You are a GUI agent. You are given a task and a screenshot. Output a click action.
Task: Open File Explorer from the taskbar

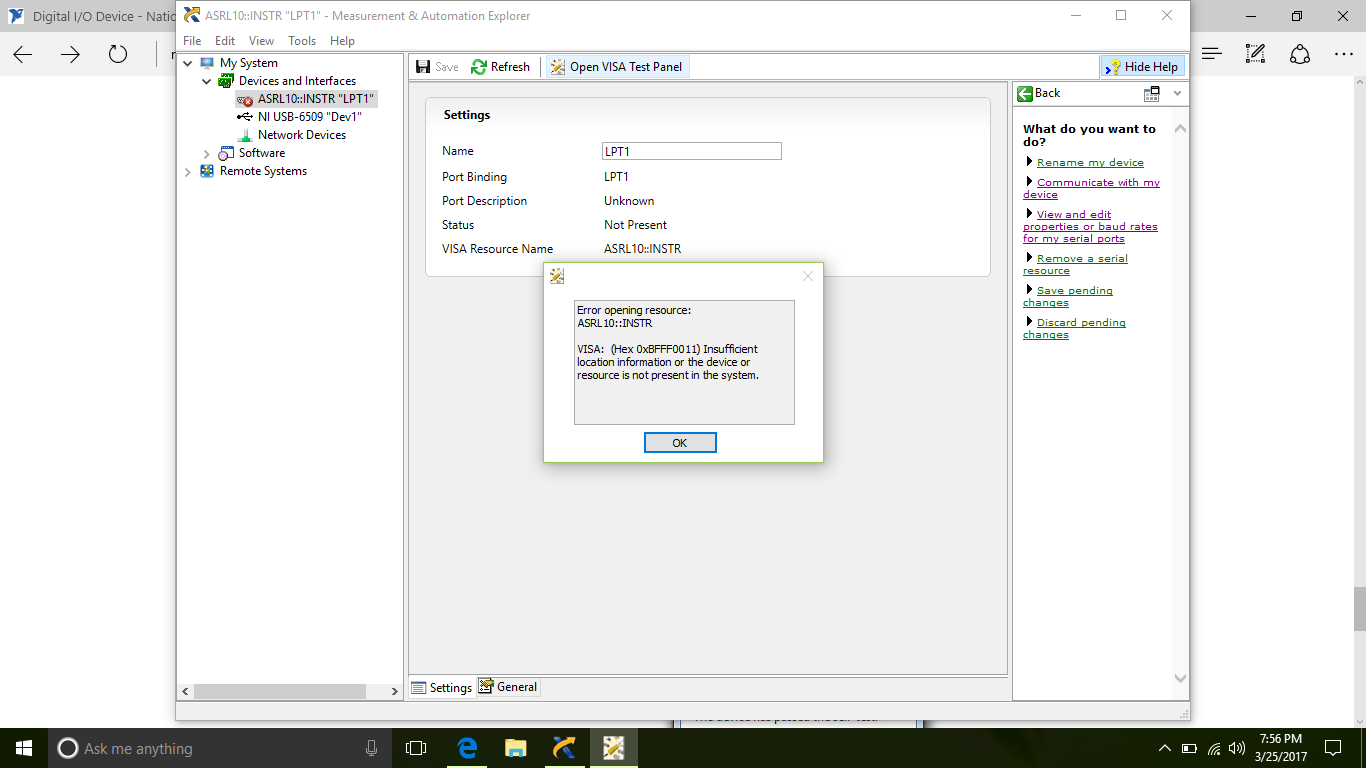(x=515, y=748)
